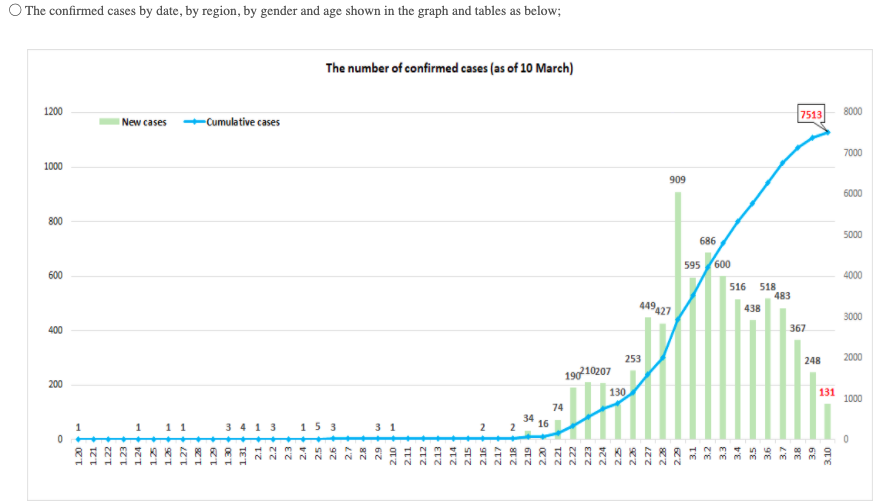The image size is (875, 502).
Task: Click the red 131 data label
Action: [x=826, y=393]
